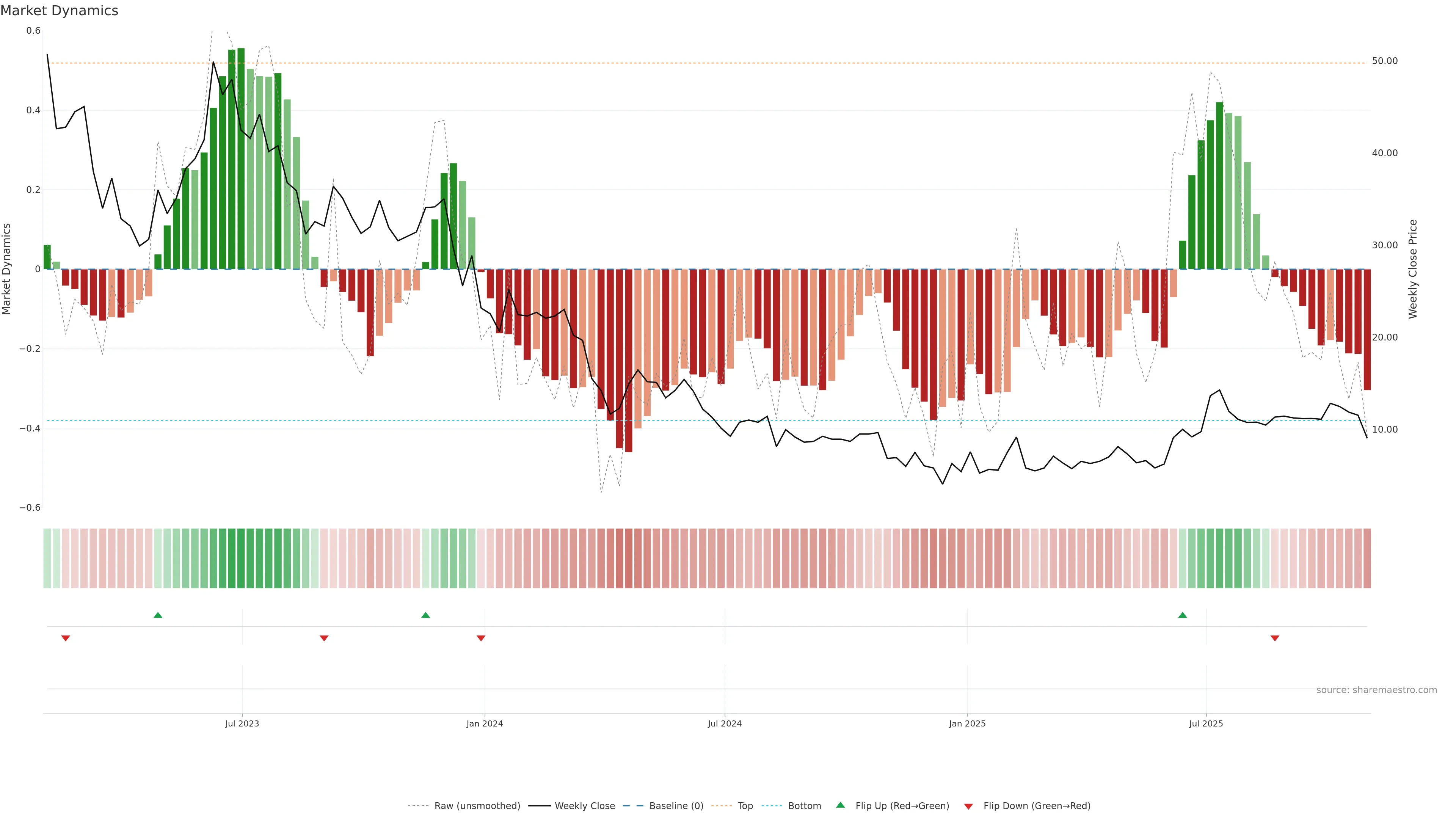Click the Jan 2025 x-axis label
Image resolution: width=1456 pixels, height=819 pixels.
967,723
